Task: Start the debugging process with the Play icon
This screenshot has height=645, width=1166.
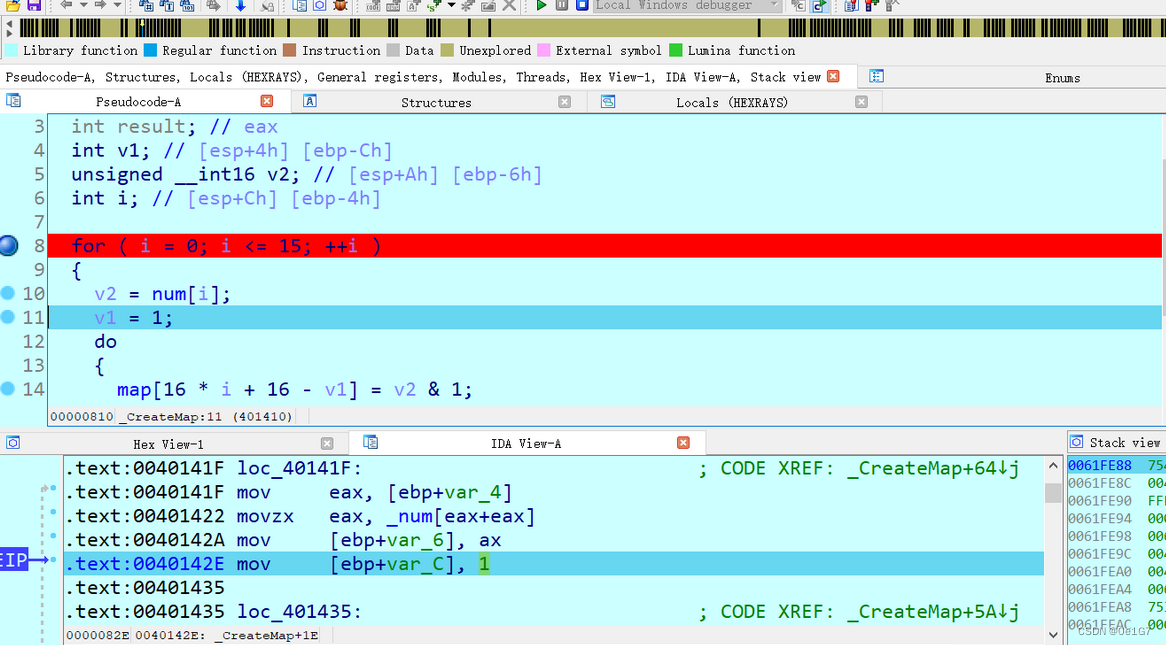Action: click(541, 6)
